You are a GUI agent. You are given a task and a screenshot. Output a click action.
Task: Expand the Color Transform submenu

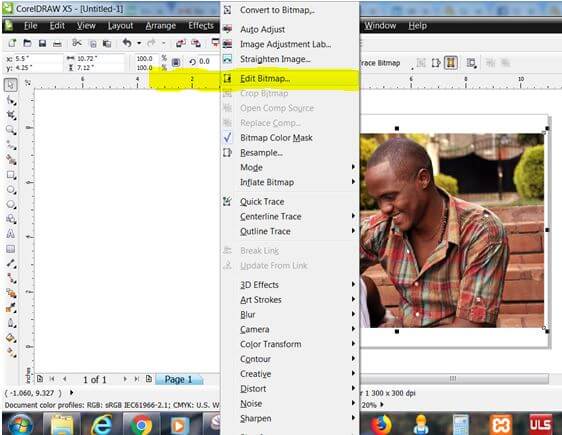click(x=290, y=344)
